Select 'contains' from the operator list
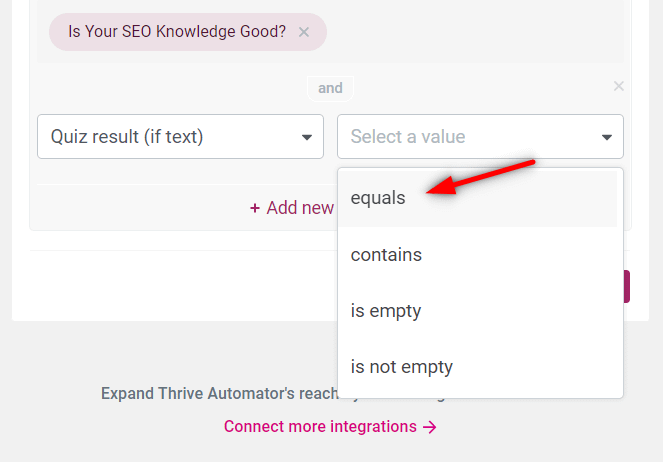 (x=386, y=255)
